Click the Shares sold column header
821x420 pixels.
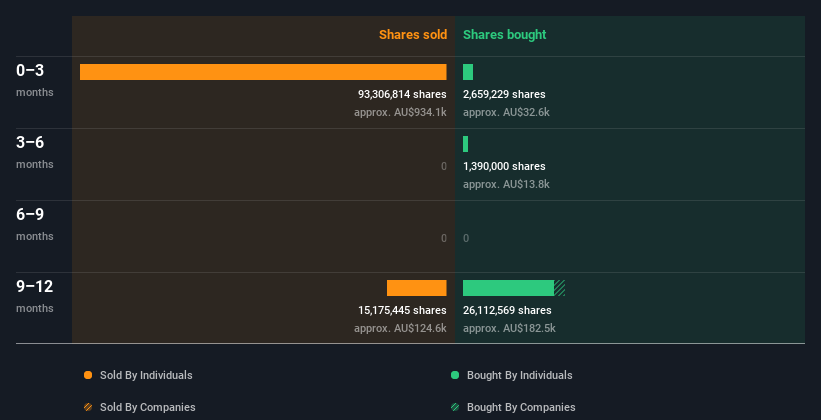pos(413,35)
